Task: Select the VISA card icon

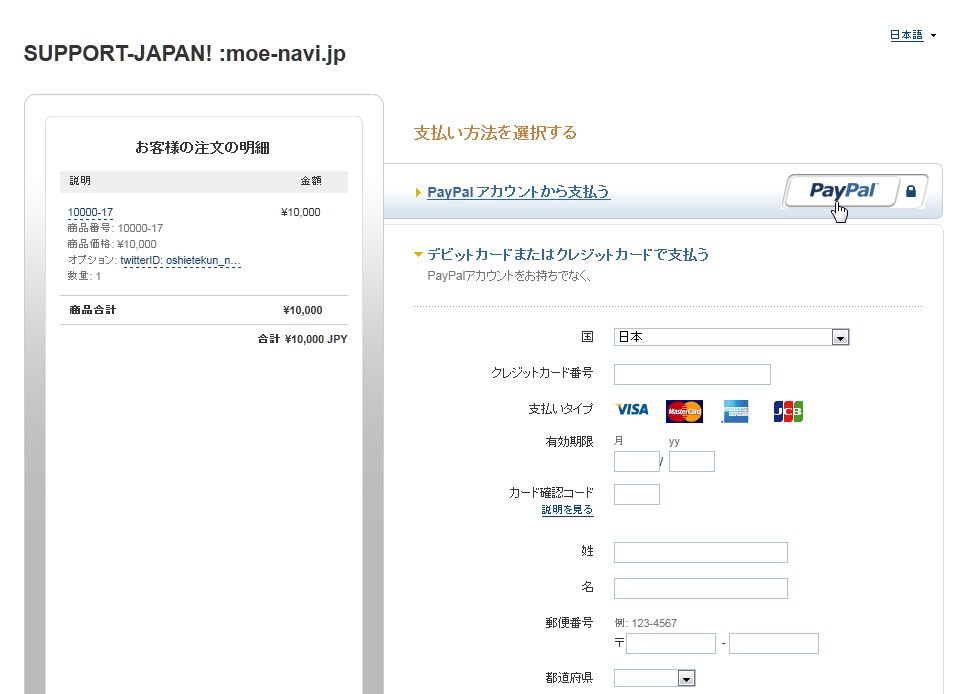Action: click(632, 410)
